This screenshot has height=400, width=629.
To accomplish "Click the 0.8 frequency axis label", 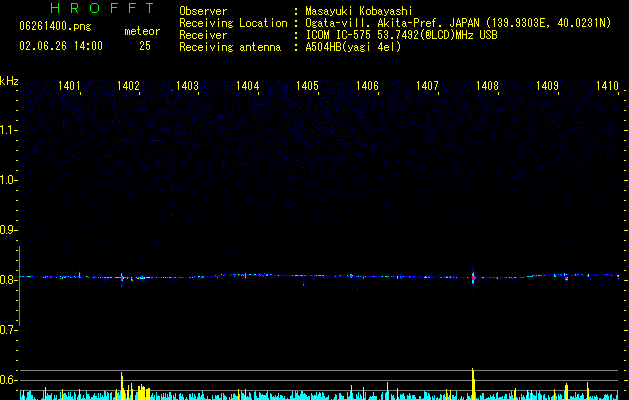I will pyautogui.click(x=8, y=280).
